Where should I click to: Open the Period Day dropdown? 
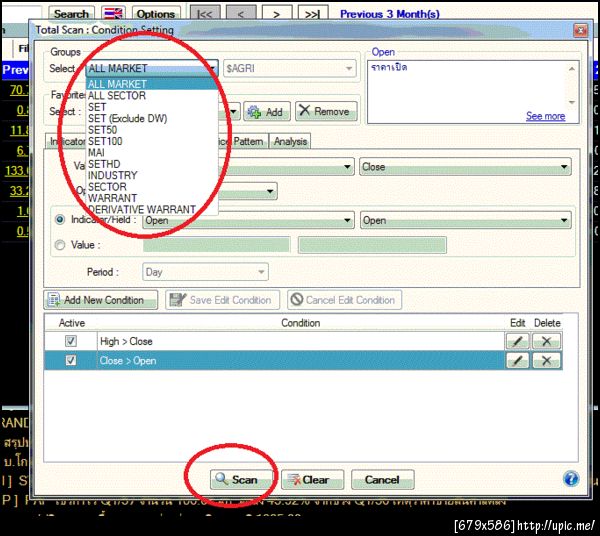[x=205, y=272]
